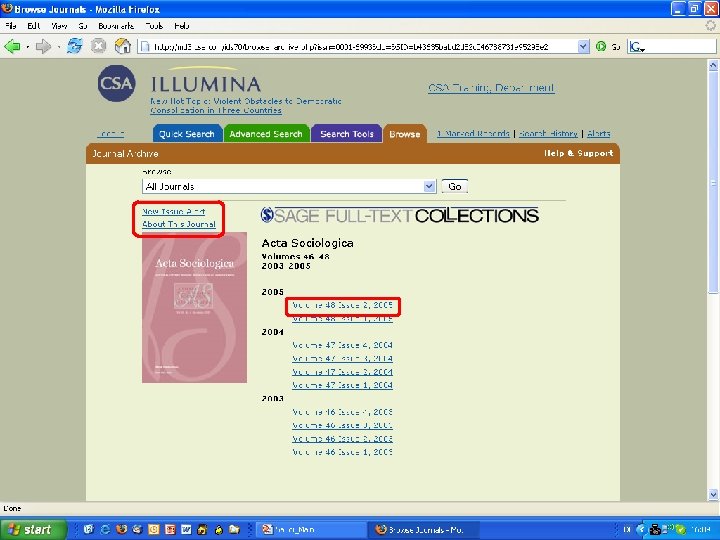Select the Browse tab
Image resolution: width=720 pixels, height=540 pixels.
pos(405,134)
